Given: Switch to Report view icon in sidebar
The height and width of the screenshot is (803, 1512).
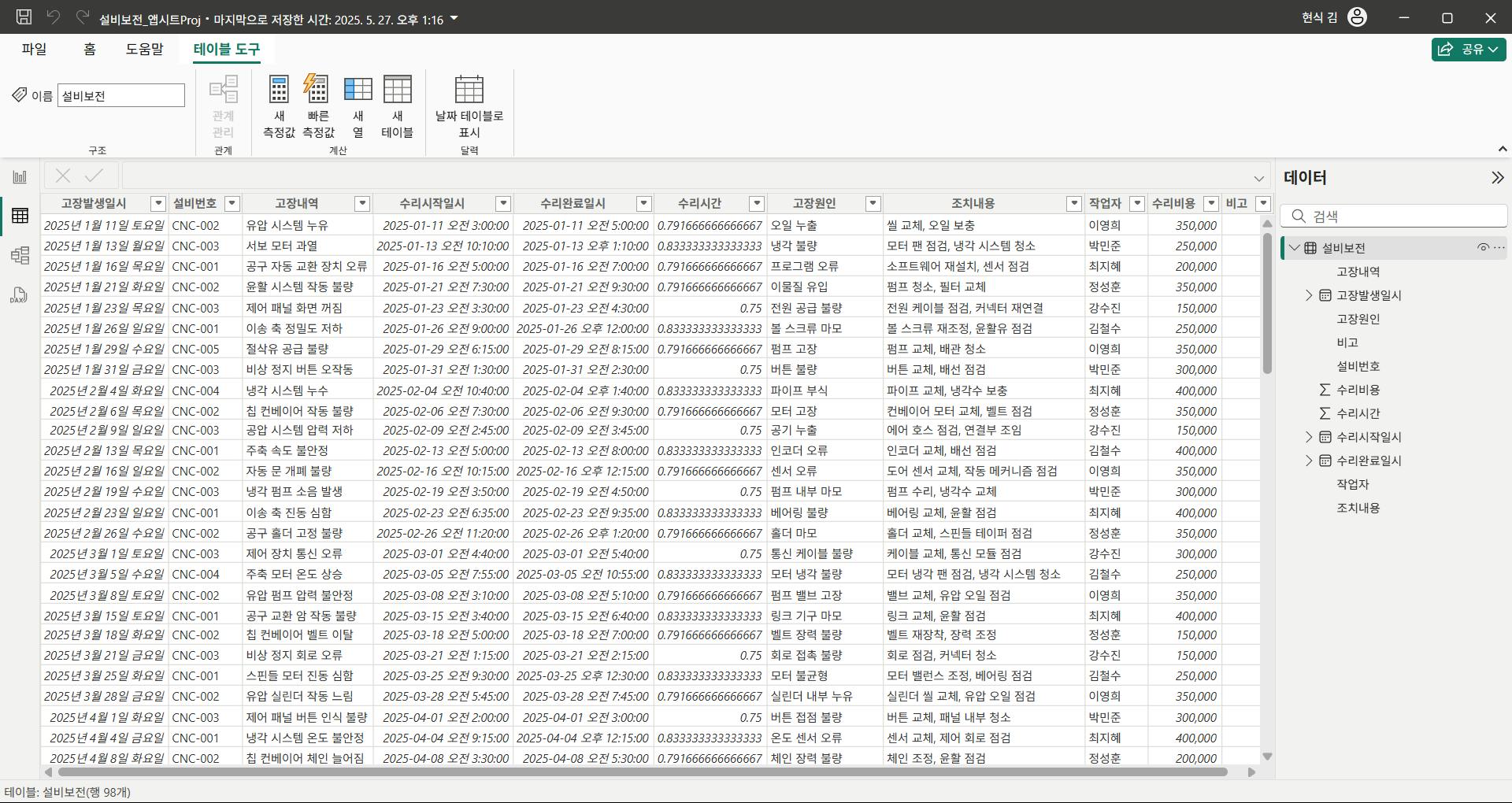Looking at the screenshot, I should [x=20, y=177].
